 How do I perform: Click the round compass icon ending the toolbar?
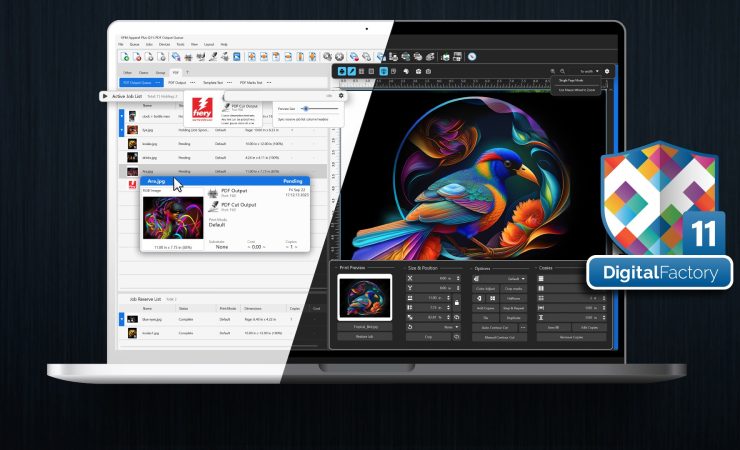(471, 57)
